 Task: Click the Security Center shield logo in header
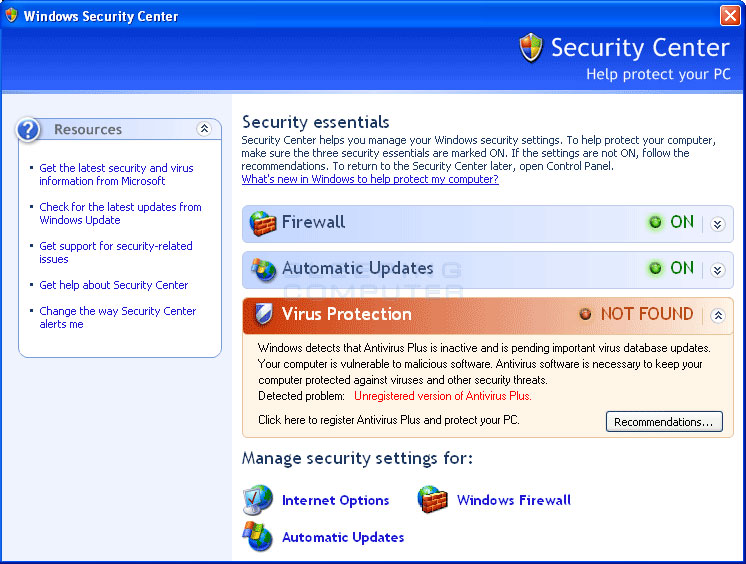pyautogui.click(x=530, y=48)
